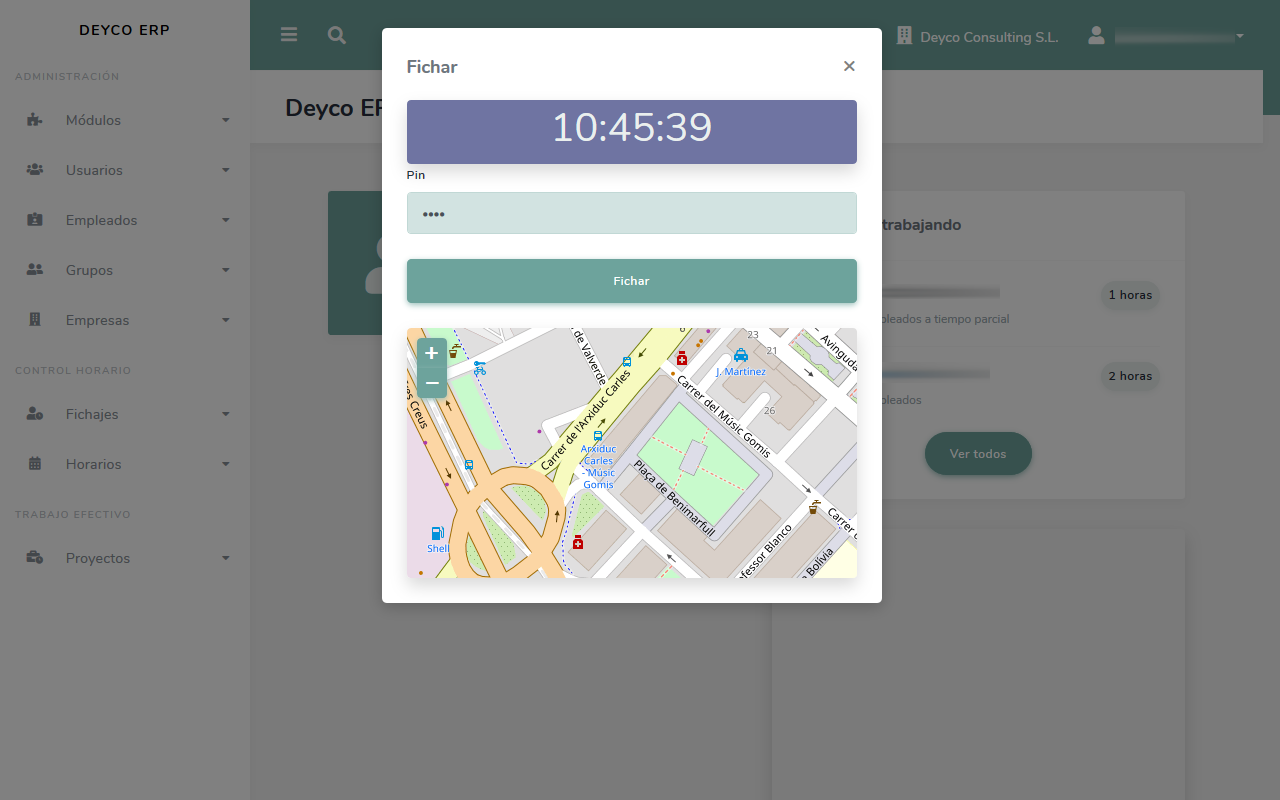Screen dimensions: 1280x800
Task: Open the Empresas sidebar menu
Action: click(125, 320)
